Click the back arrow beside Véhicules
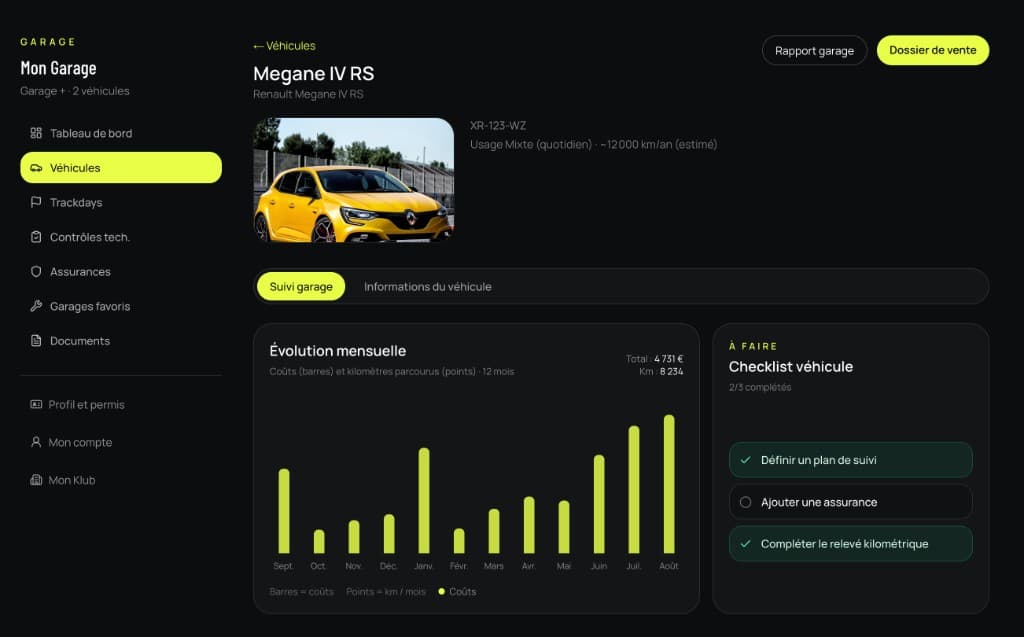 (258, 46)
